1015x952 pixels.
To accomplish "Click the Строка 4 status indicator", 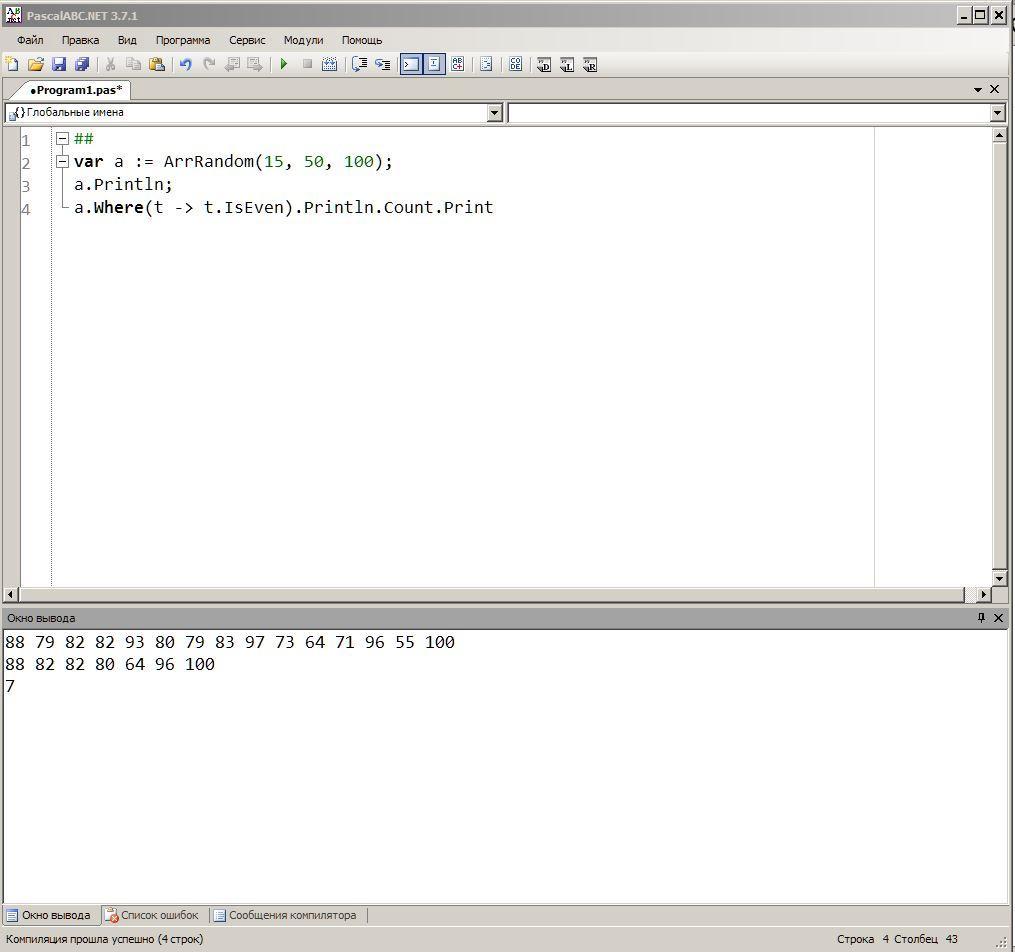I will (863, 938).
